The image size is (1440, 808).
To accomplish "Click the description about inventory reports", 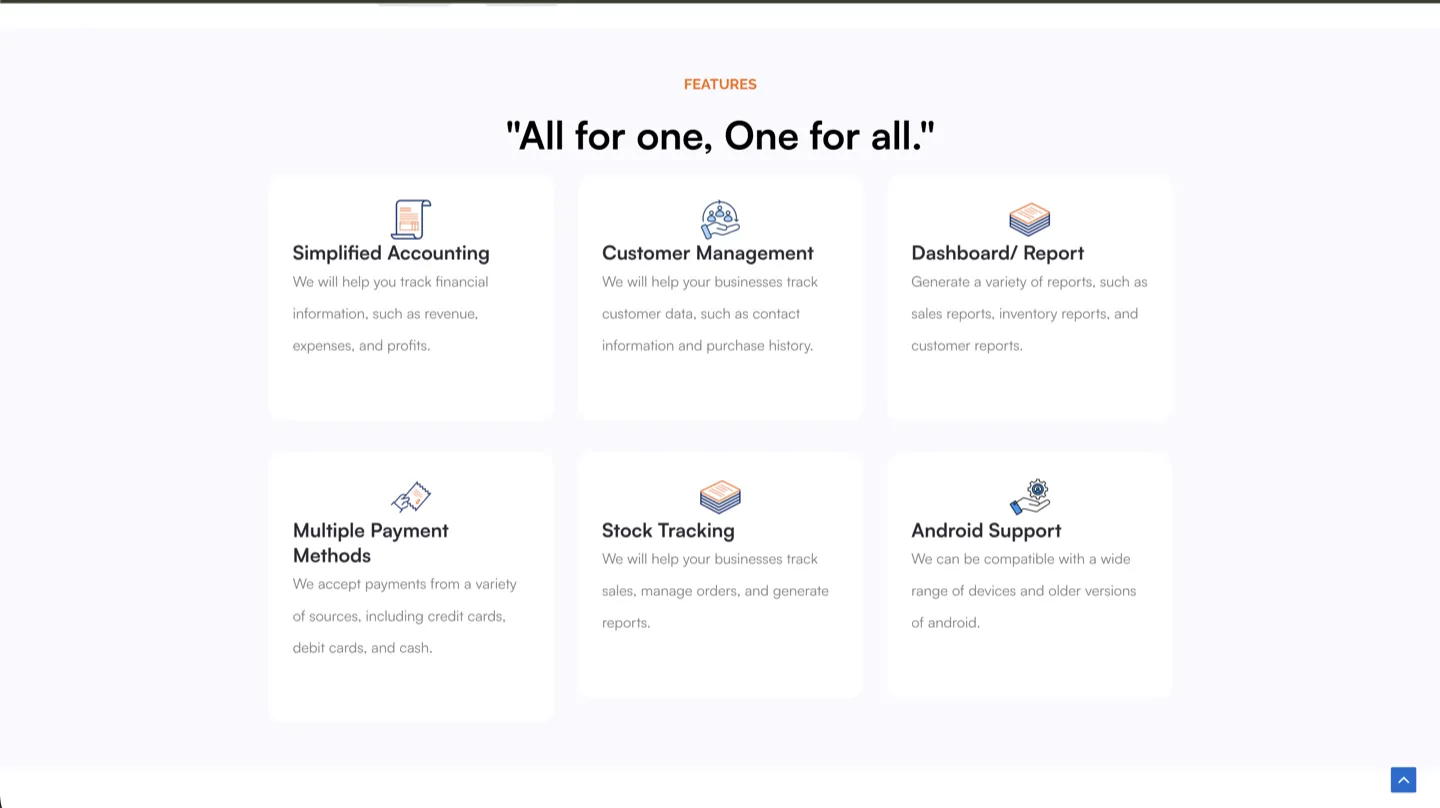I will coord(1028,313).
